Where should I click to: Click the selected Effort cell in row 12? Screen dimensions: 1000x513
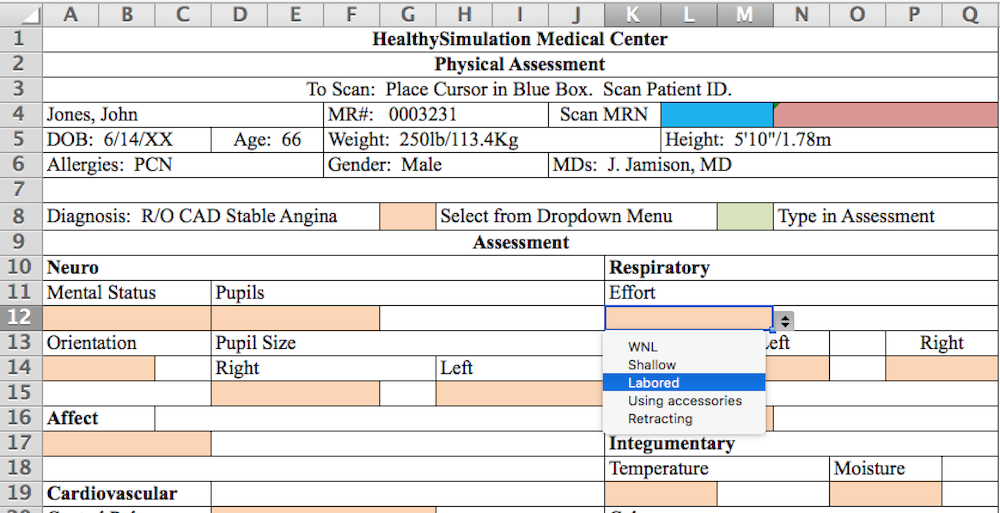pos(689,318)
